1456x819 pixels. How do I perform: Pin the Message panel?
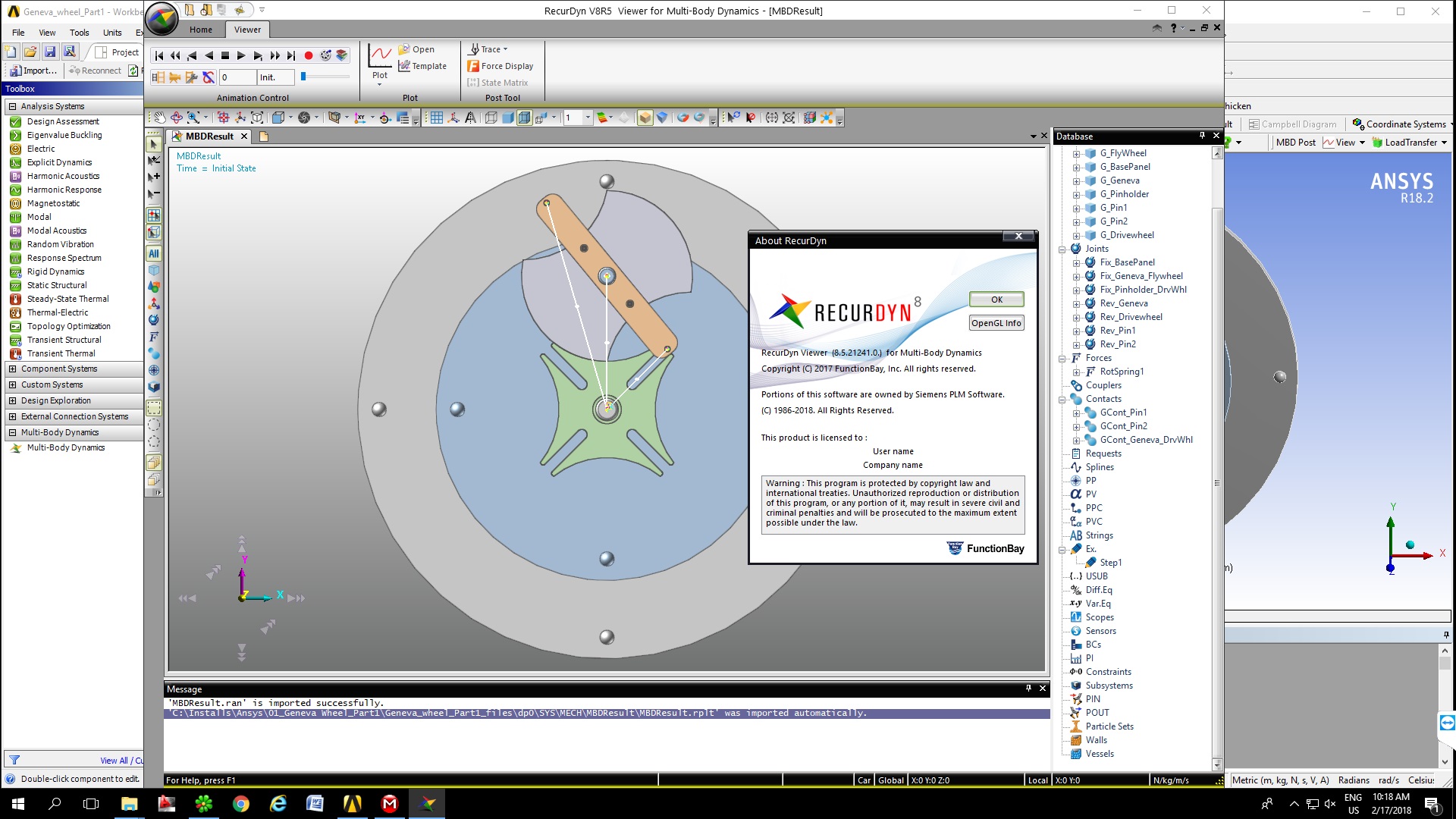coord(1028,688)
